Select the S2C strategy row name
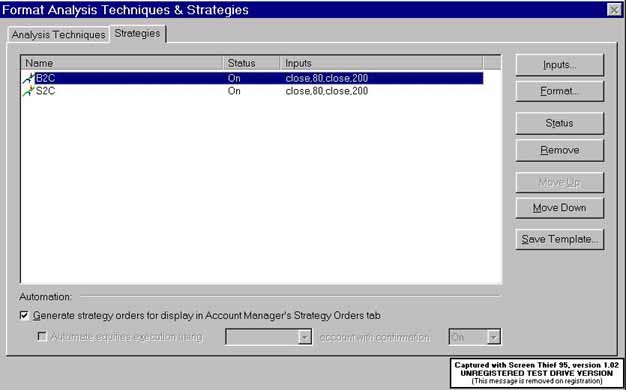The image size is (626, 390). pos(46,91)
